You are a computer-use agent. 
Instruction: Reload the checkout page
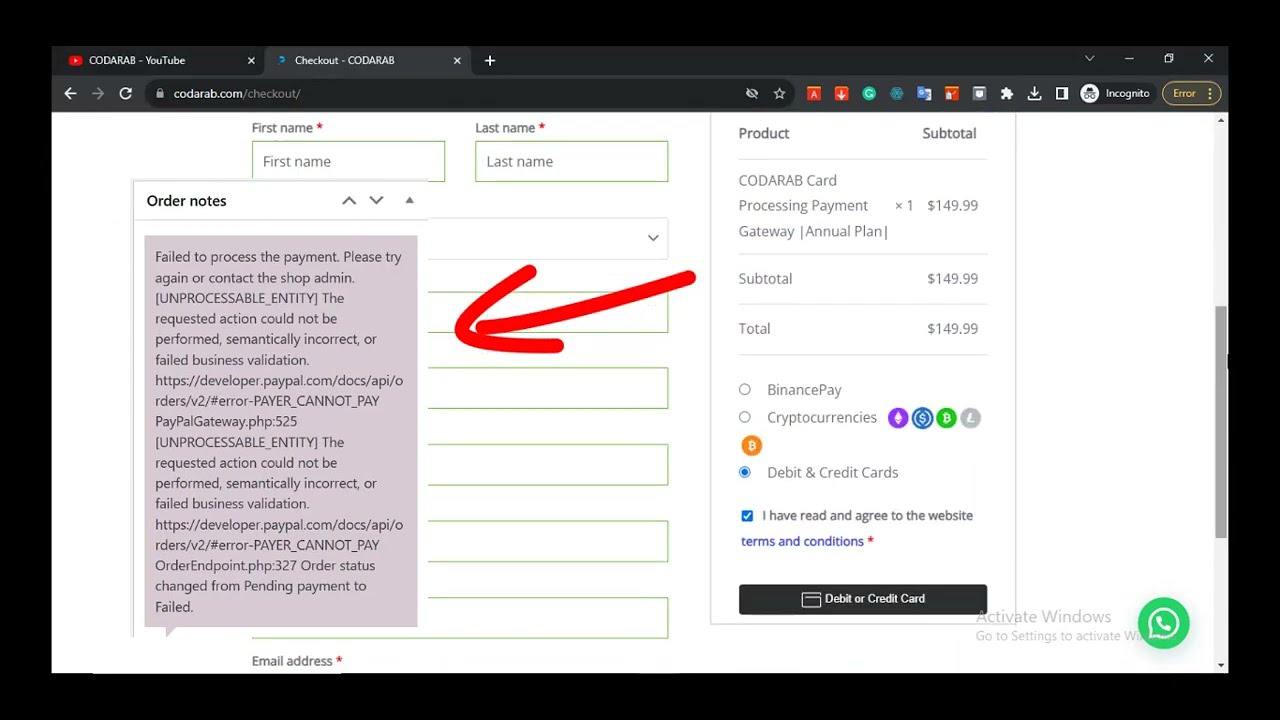tap(126, 93)
